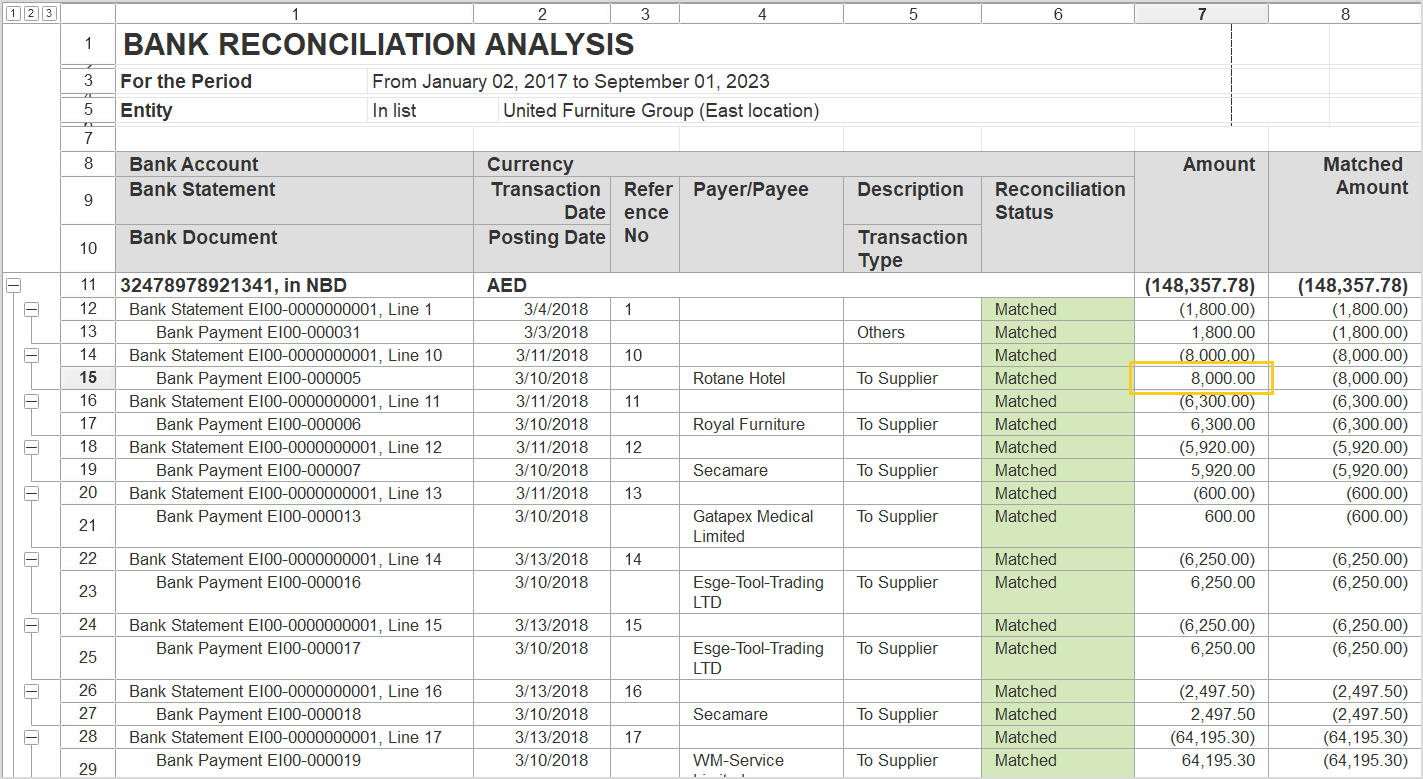This screenshot has height=779, width=1423.
Task: Select outline level 2 button
Action: pos(30,13)
